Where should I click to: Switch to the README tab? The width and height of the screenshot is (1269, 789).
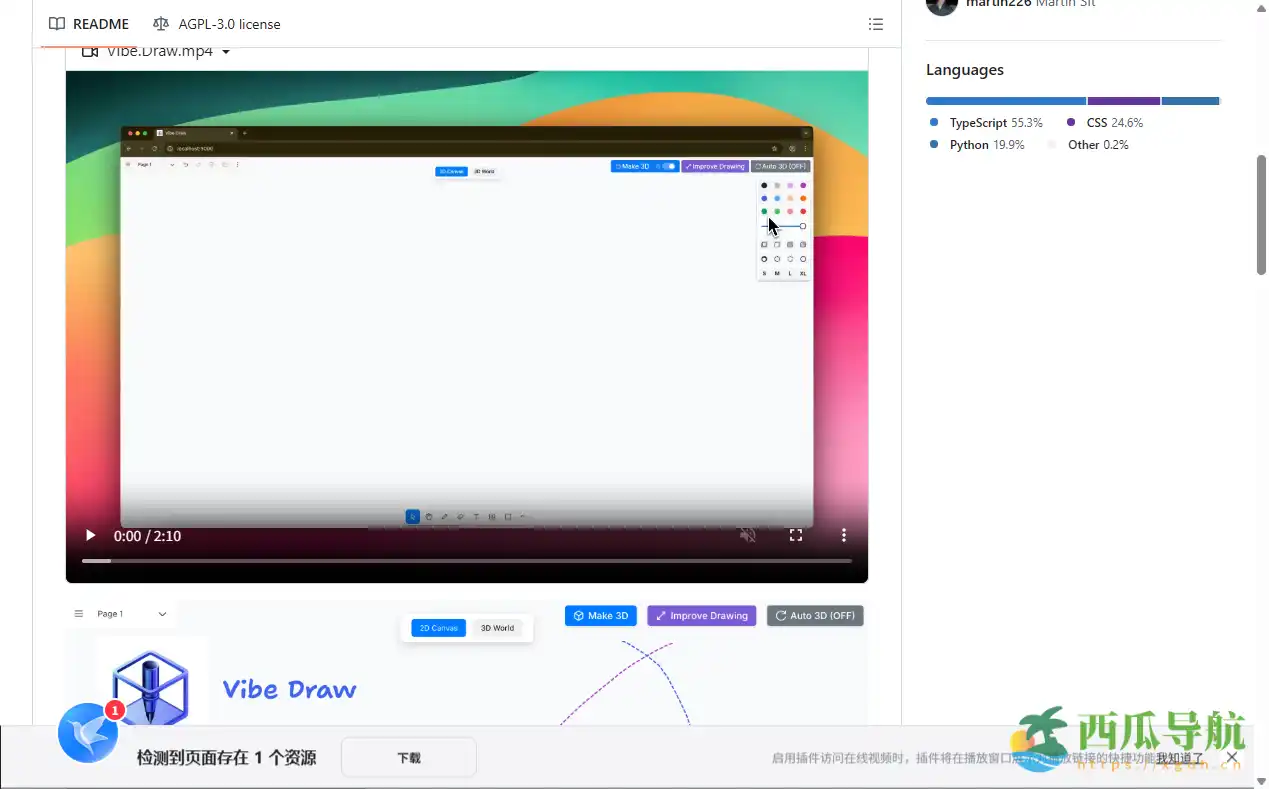89,24
